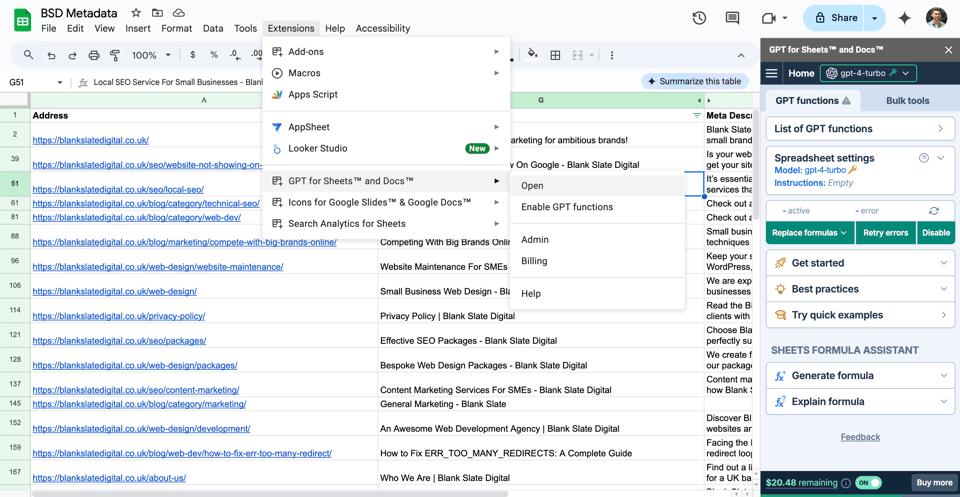Refresh the formula status counts
The height and width of the screenshot is (497, 960).
[x=934, y=211]
